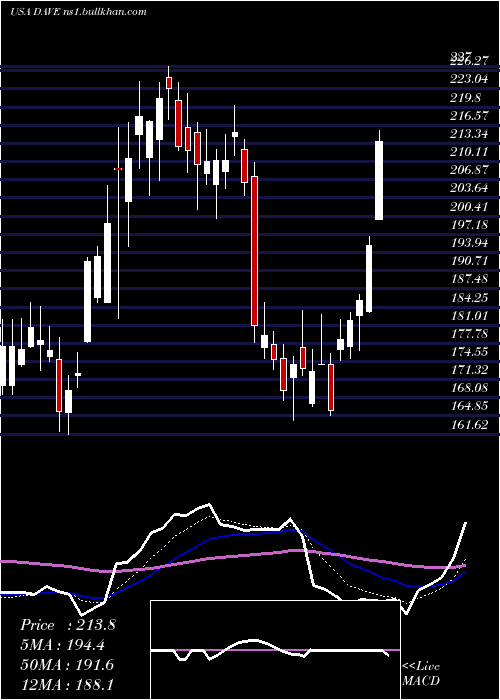
Task: Click the 219.8 price axis label
Action: click(x=465, y=98)
